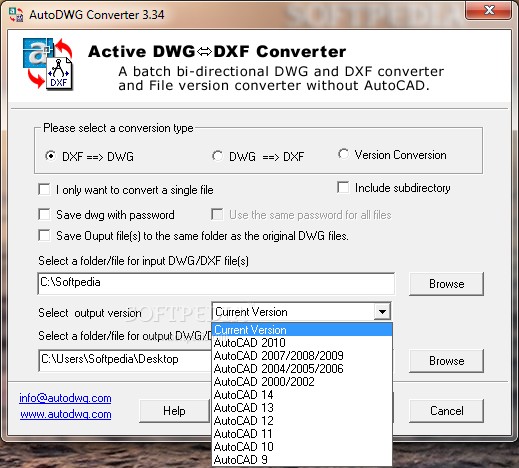The height and width of the screenshot is (468, 519).
Task: Select AutoCAD 2004/2005/2006 option
Action: point(302,369)
